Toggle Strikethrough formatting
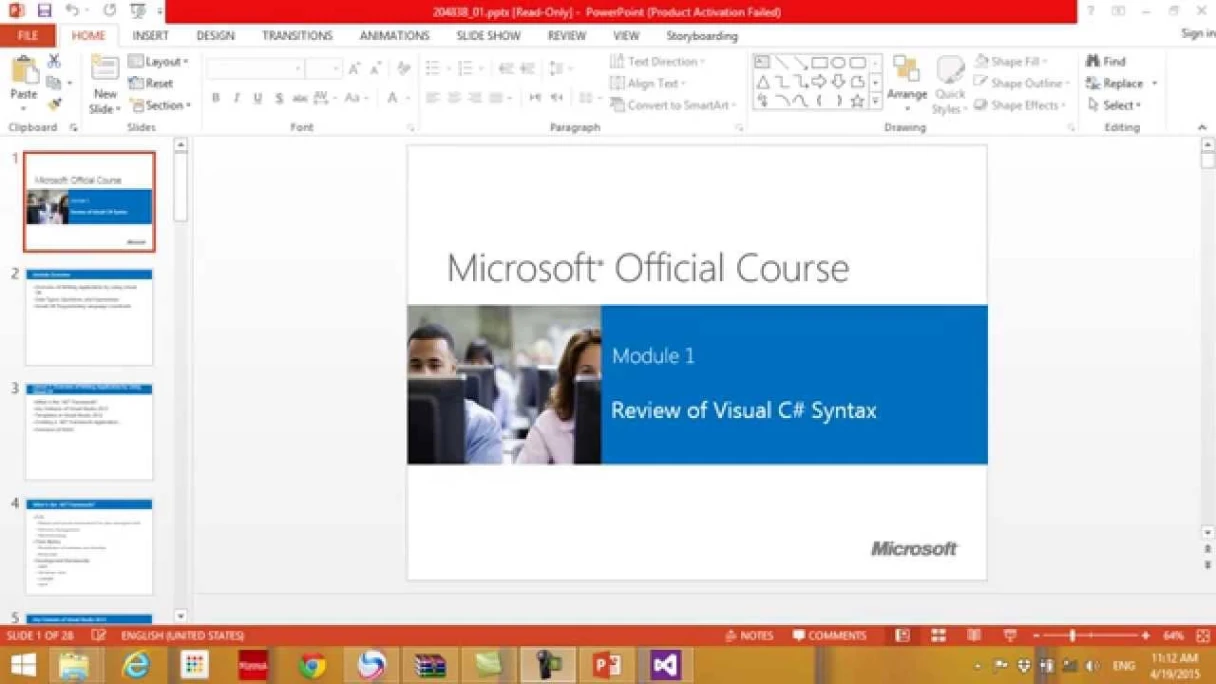Image resolution: width=1216 pixels, height=684 pixels. [299, 98]
